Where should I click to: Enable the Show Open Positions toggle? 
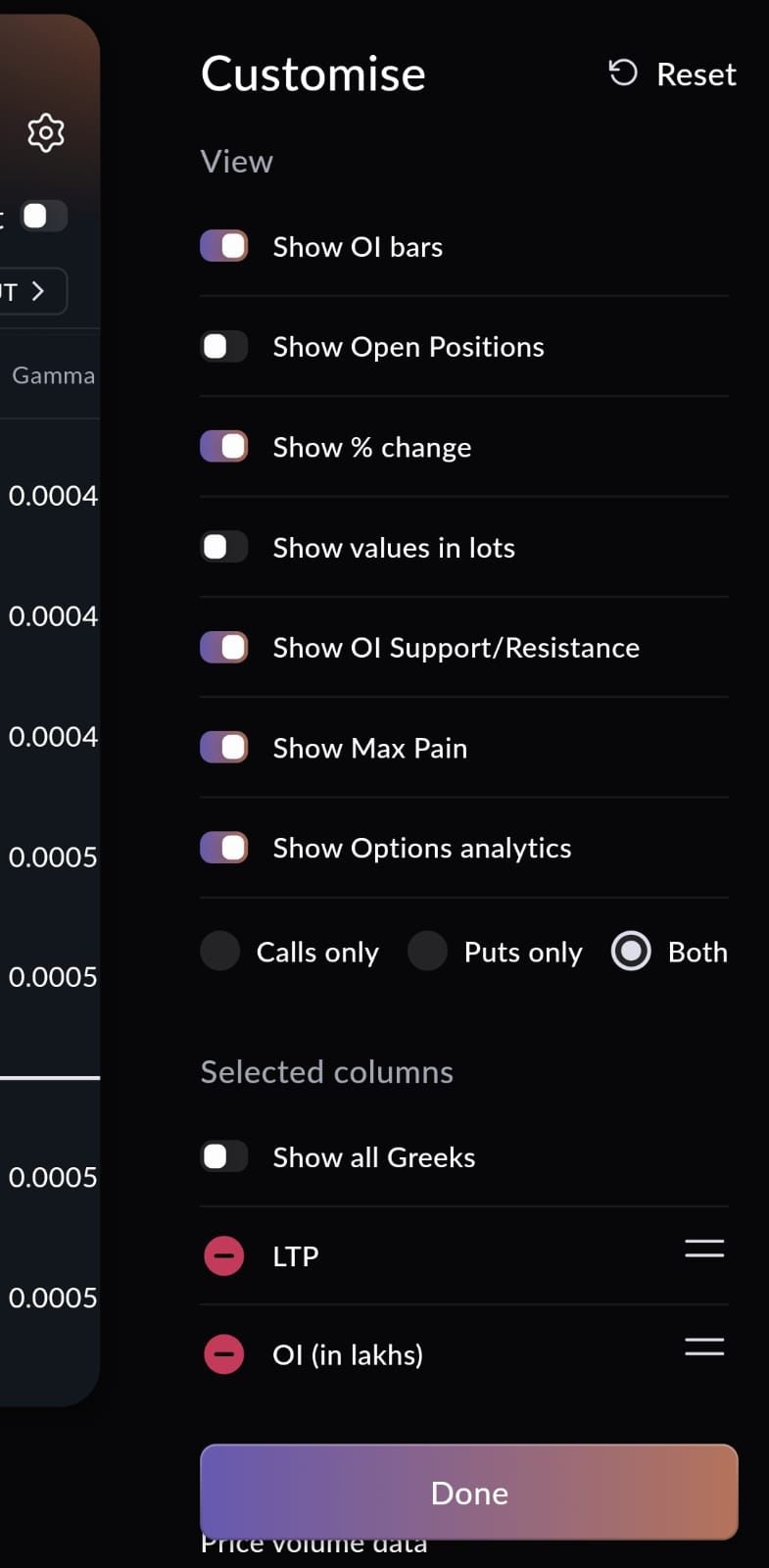pyautogui.click(x=224, y=346)
